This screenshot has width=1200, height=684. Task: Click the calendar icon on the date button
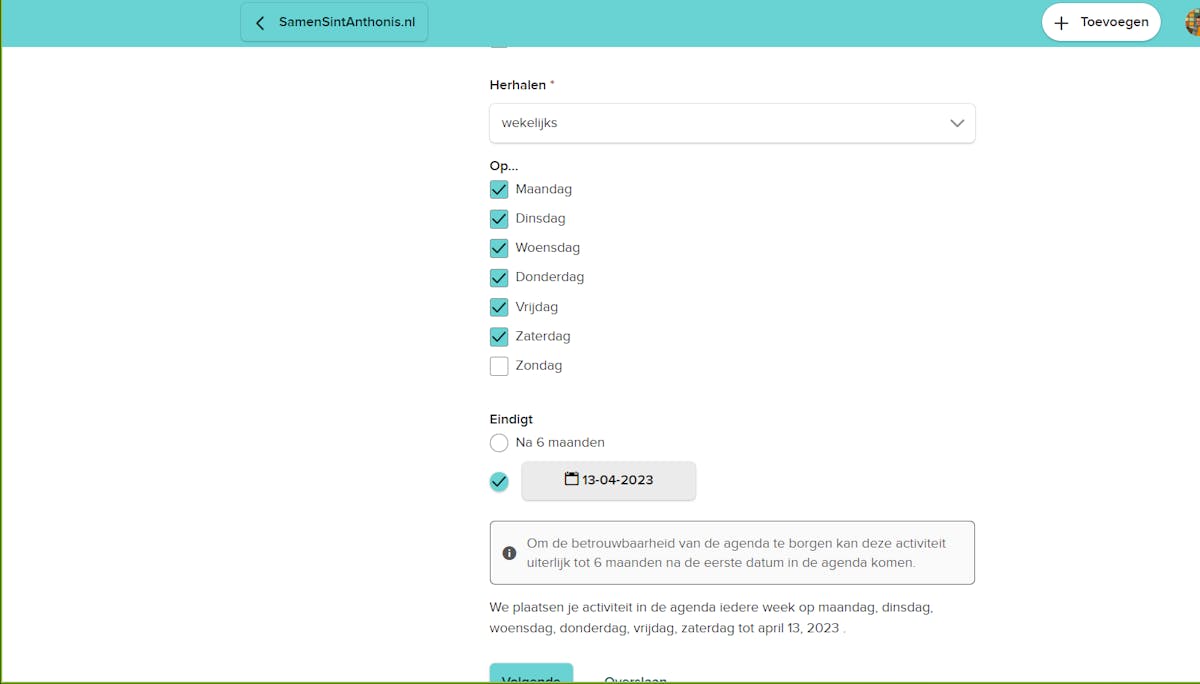point(571,479)
